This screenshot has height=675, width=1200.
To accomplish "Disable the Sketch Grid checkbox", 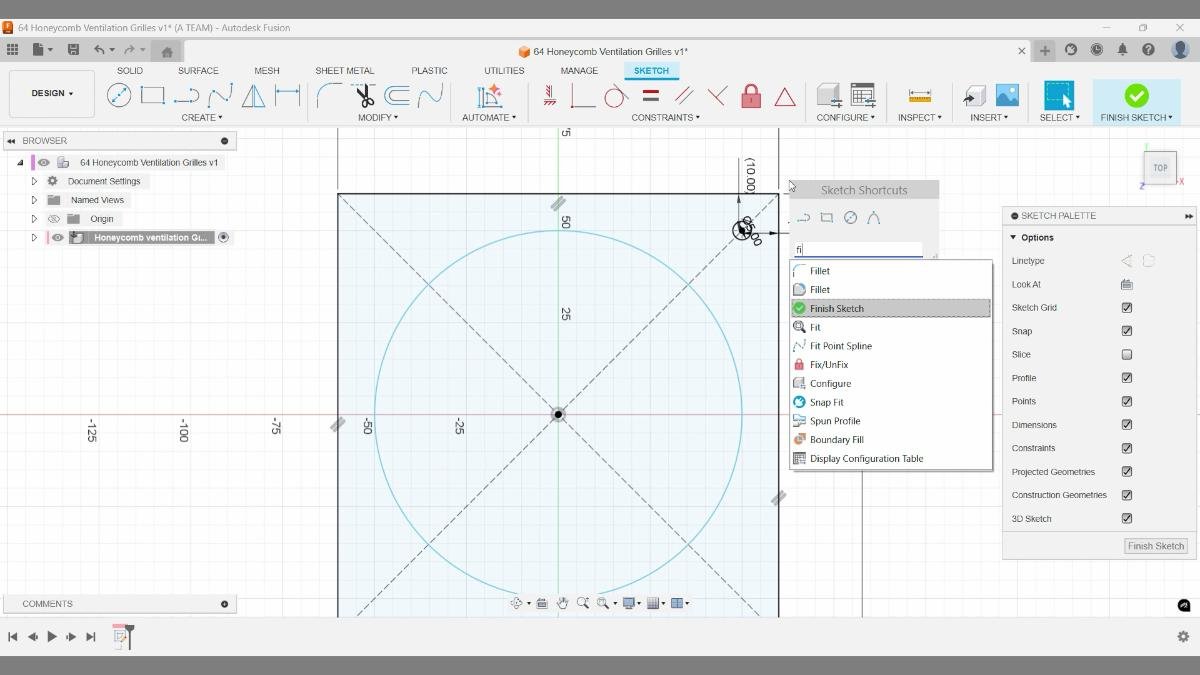I will pyautogui.click(x=1127, y=307).
